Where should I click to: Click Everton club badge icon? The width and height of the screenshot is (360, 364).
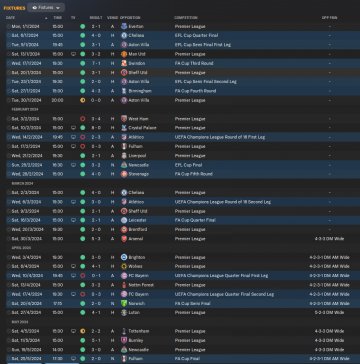pos(124,26)
